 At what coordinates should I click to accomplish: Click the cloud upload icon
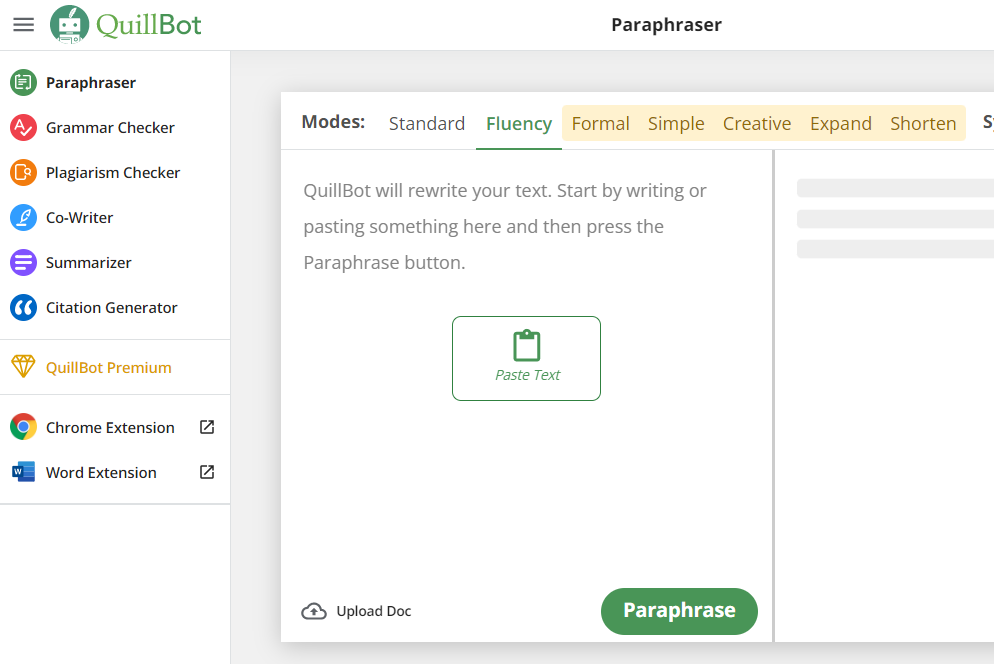[314, 611]
